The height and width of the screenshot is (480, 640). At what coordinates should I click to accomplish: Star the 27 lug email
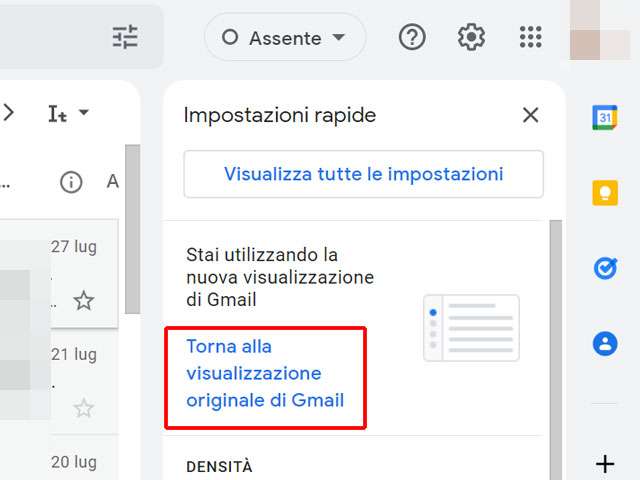tap(84, 300)
